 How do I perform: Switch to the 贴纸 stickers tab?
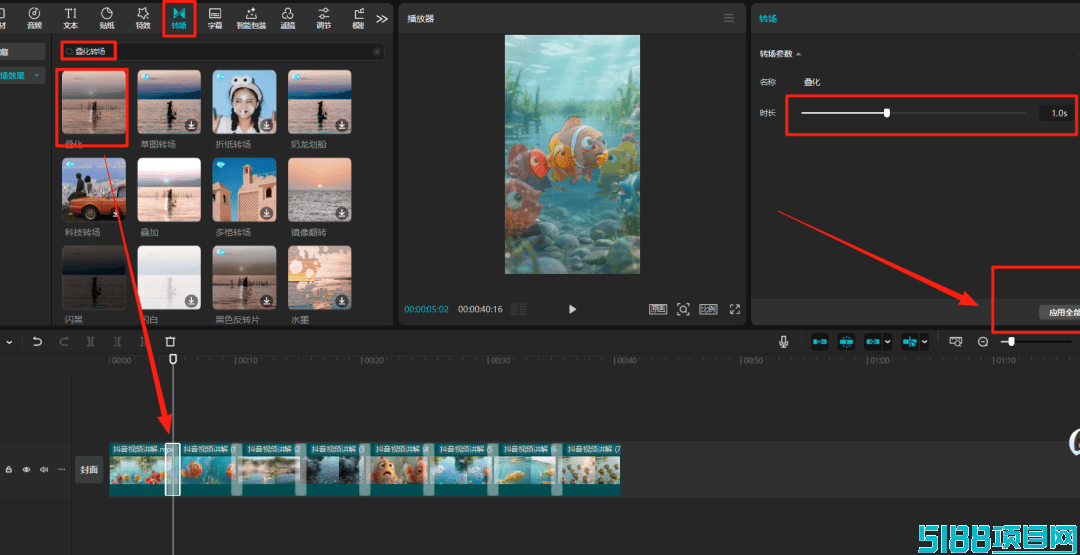click(107, 19)
